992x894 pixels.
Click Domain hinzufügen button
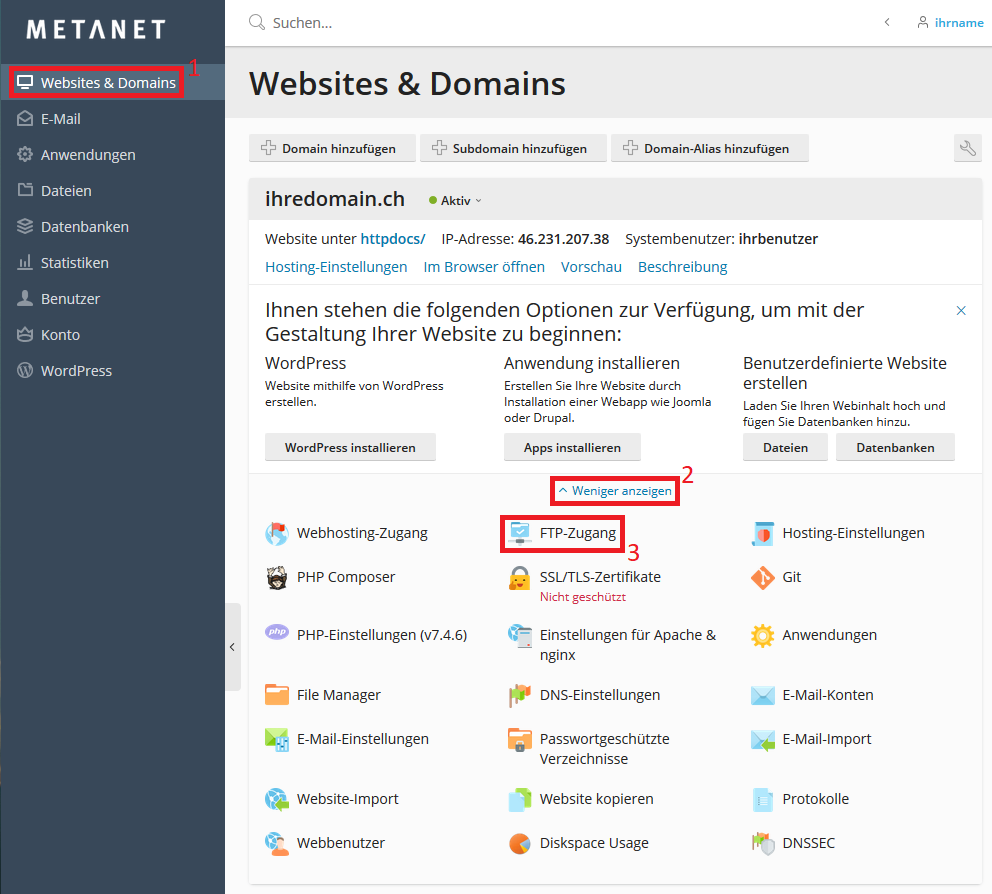(329, 149)
